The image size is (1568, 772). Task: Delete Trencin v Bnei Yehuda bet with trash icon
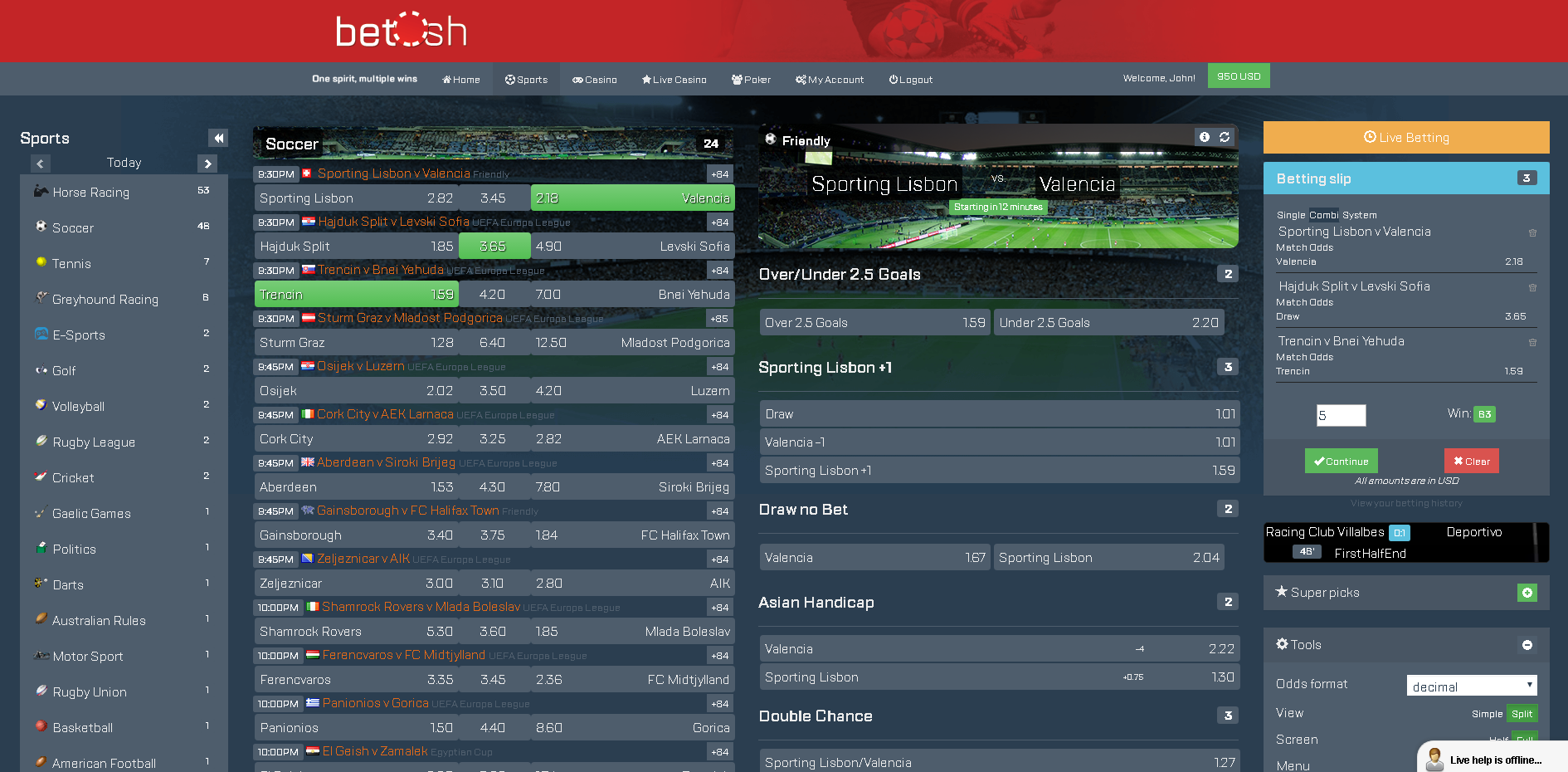point(1532,343)
